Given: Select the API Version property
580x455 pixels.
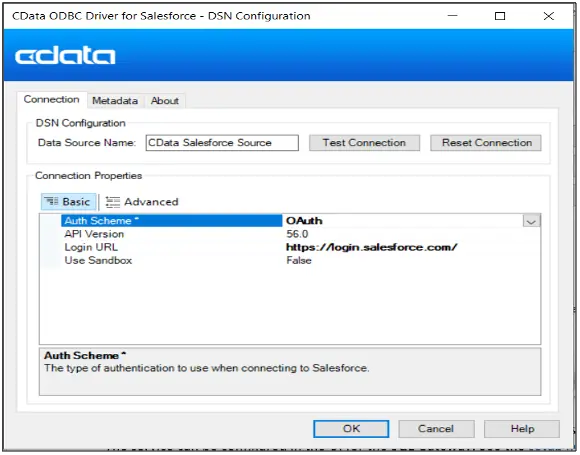Looking at the screenshot, I should (x=94, y=234).
